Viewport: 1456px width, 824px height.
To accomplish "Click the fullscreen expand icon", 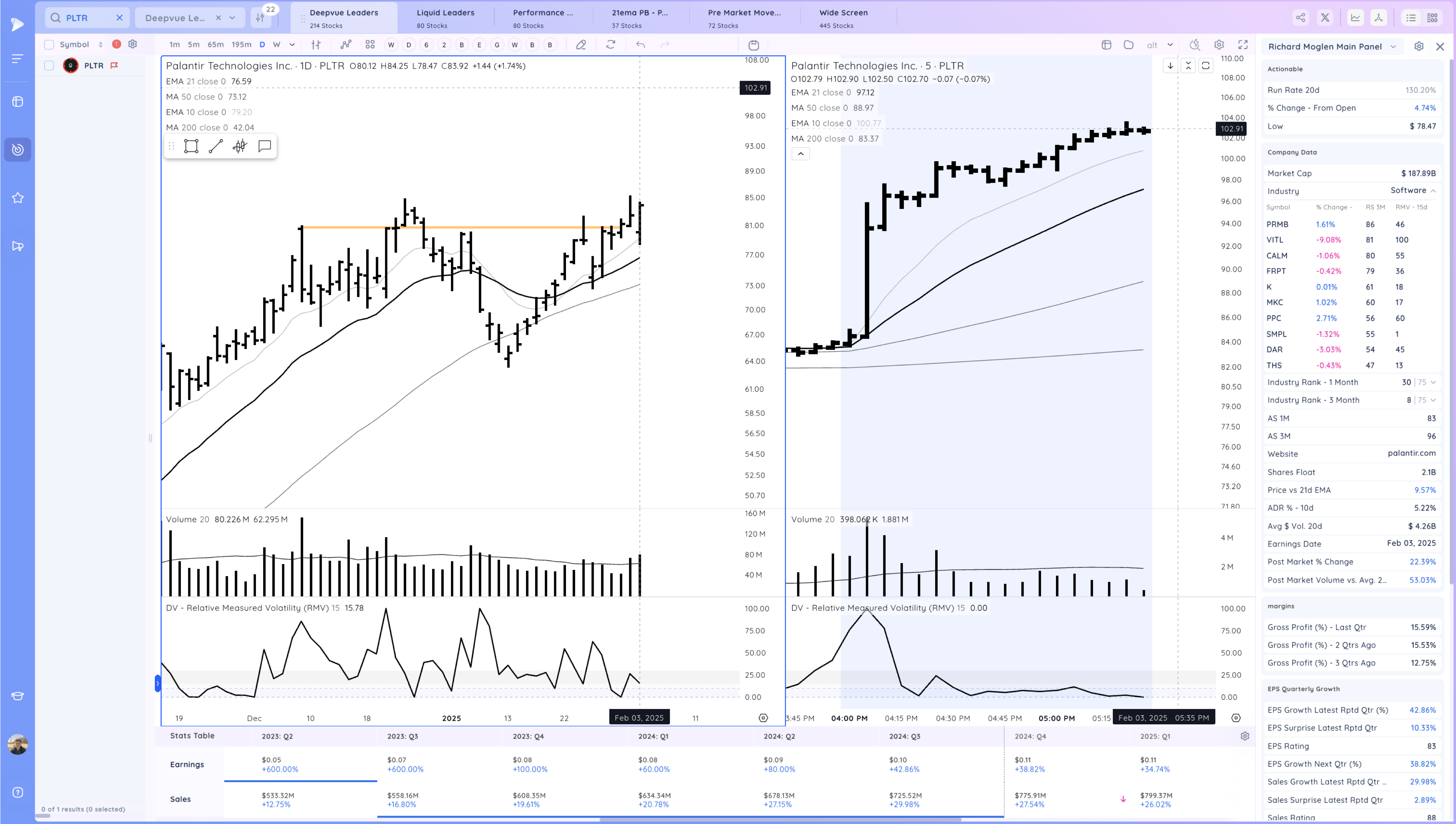I will pos(1243,45).
